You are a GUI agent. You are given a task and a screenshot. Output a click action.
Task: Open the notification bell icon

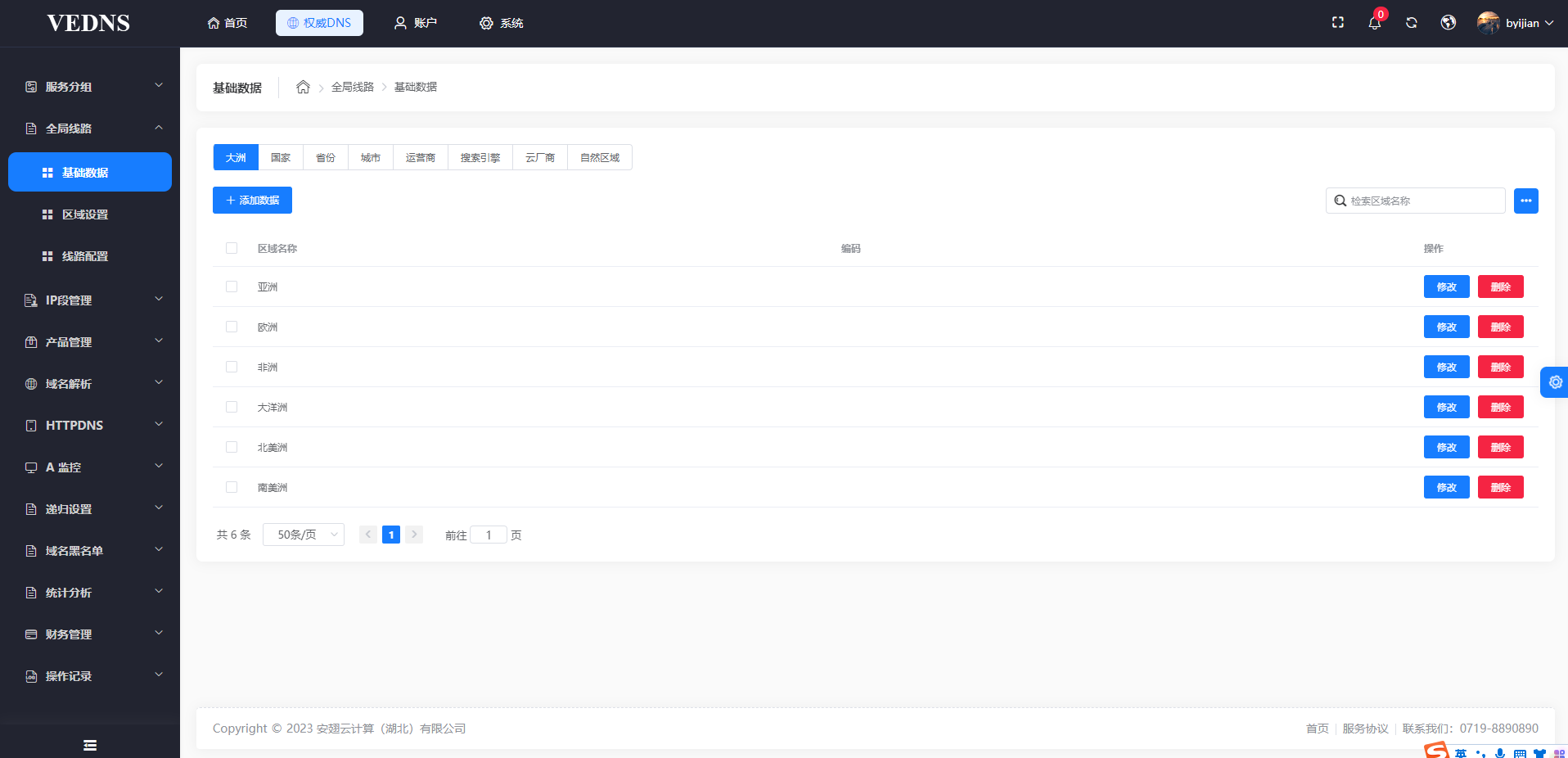pos(1375,23)
